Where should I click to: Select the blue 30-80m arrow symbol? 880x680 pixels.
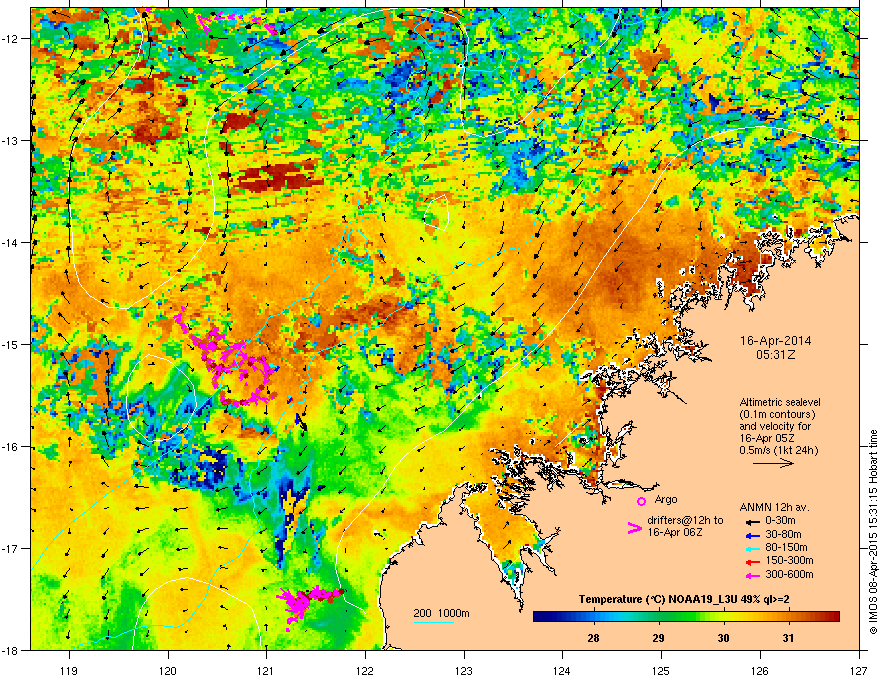point(751,535)
